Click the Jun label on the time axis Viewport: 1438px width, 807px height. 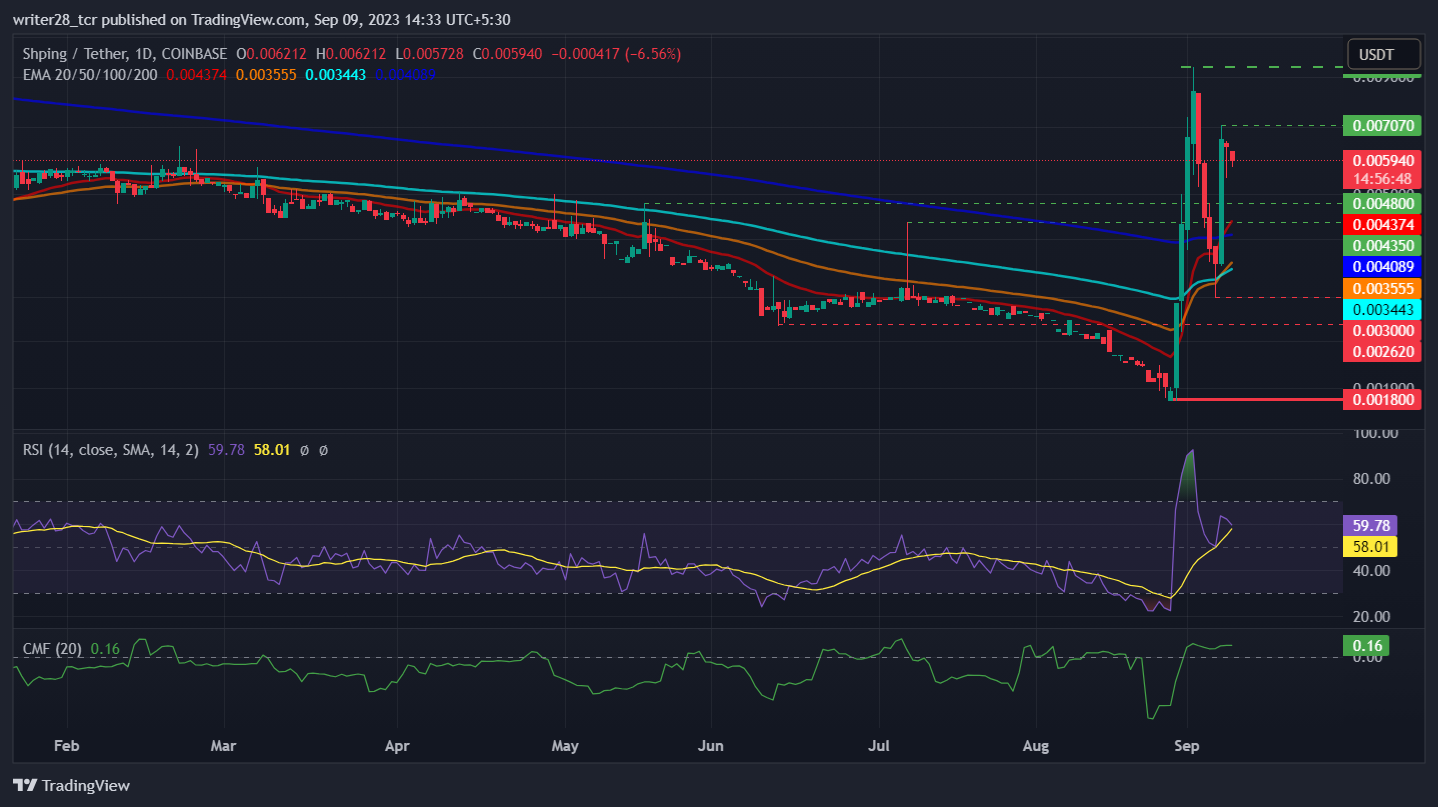pyautogui.click(x=711, y=746)
